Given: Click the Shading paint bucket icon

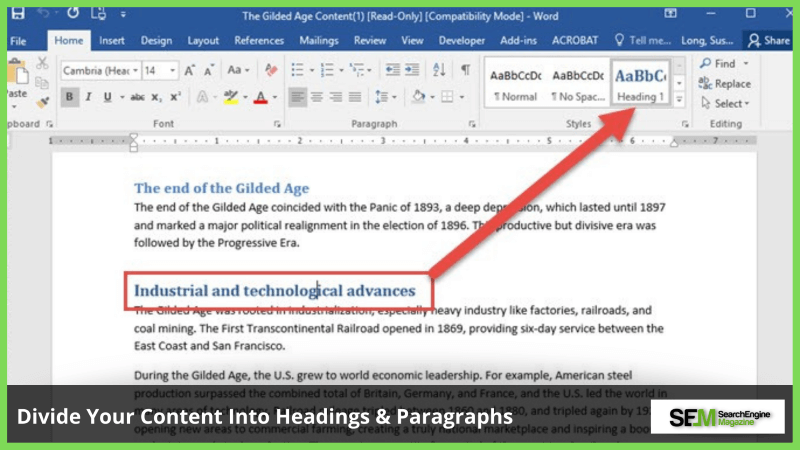Looking at the screenshot, I should click(x=419, y=97).
